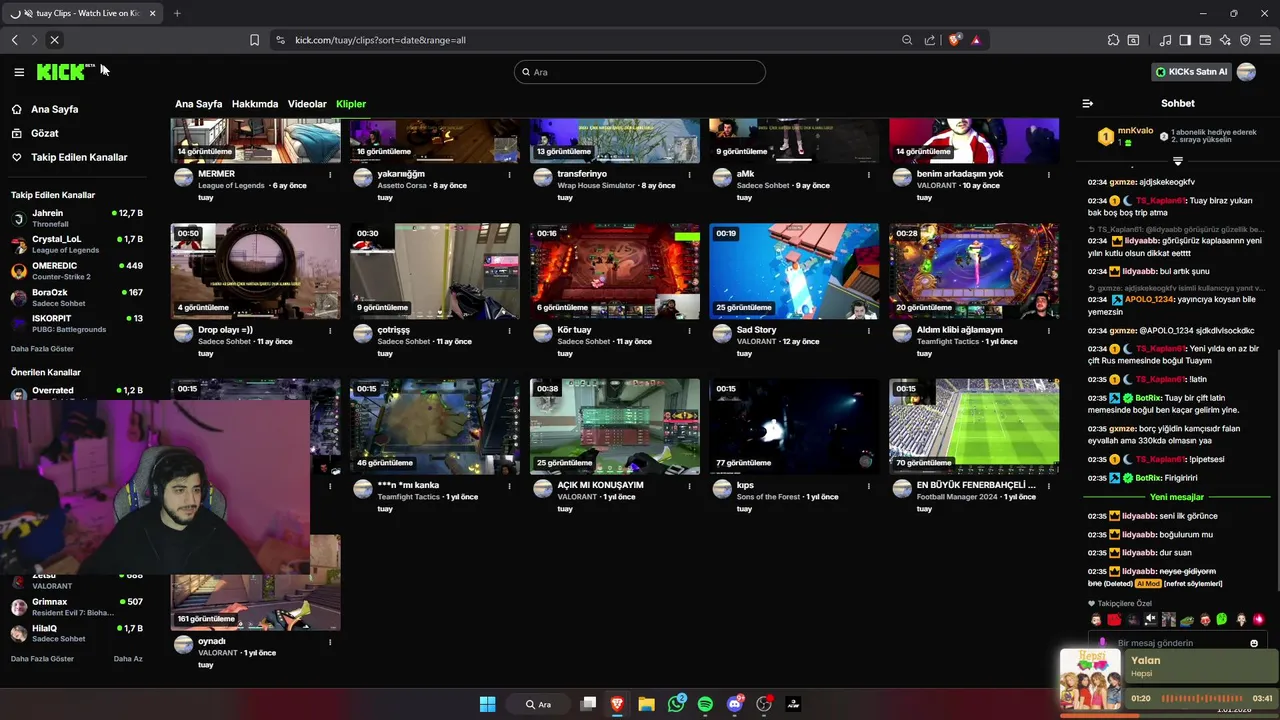Open the options menu for Kör tuay clip
1280x720 pixels.
[689, 331]
